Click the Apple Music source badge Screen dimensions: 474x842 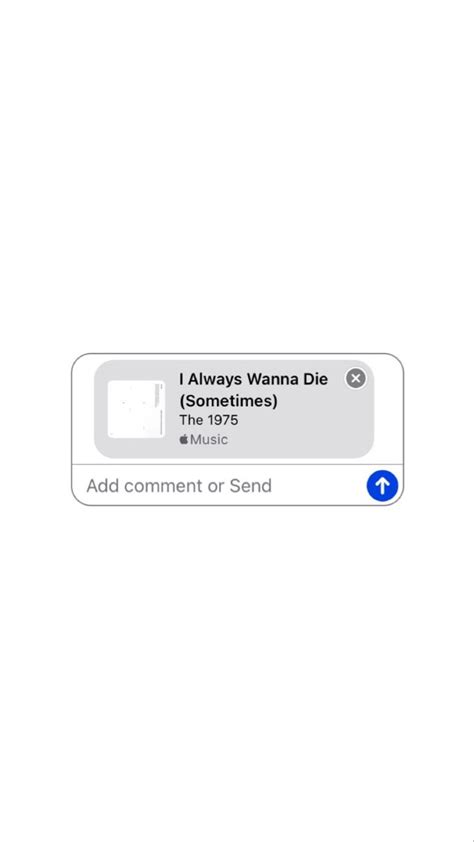[x=203, y=439]
